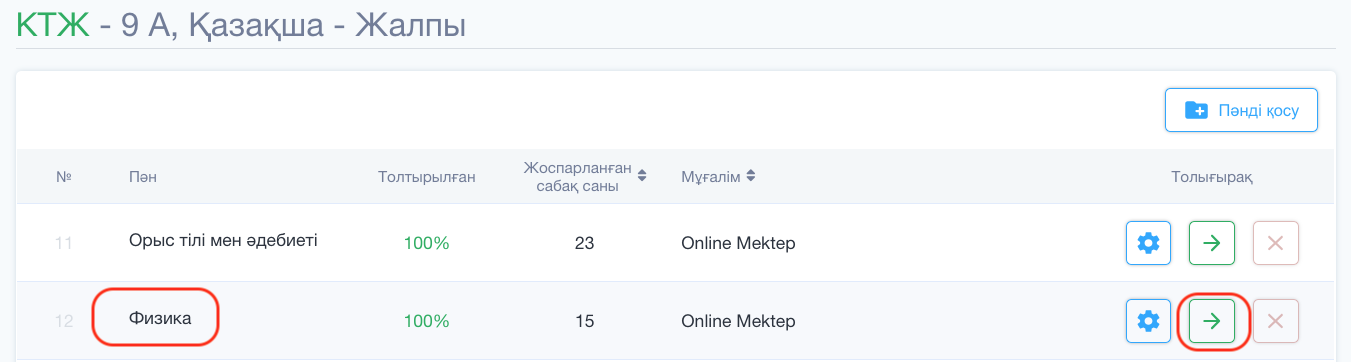Delete Орыс тілі мен әдебиеті with red X
This screenshot has width=1351, height=362.
click(1275, 243)
